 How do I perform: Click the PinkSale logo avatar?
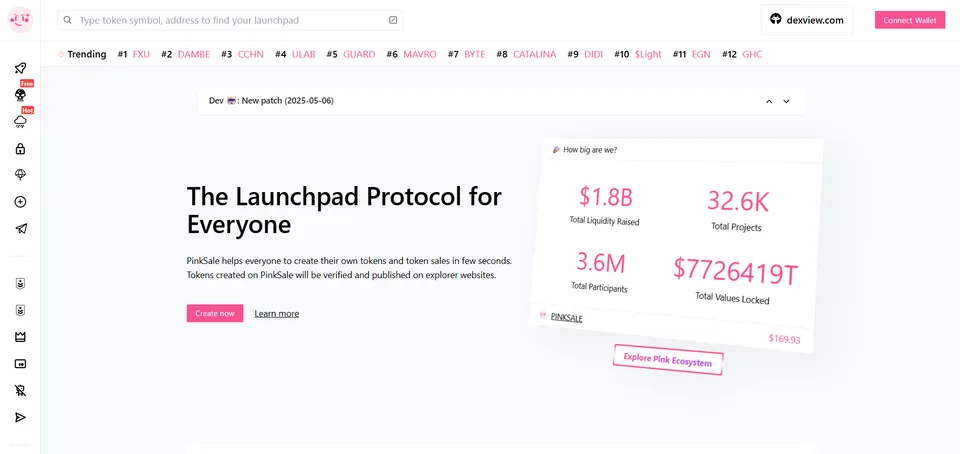coord(20,20)
